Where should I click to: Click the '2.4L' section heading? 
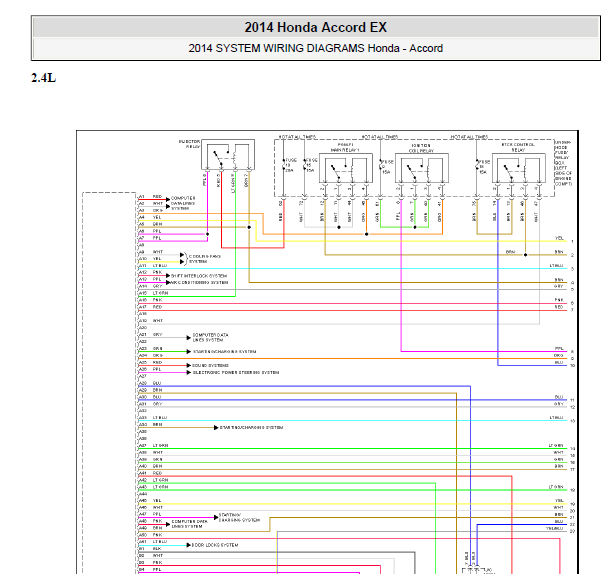[43, 78]
